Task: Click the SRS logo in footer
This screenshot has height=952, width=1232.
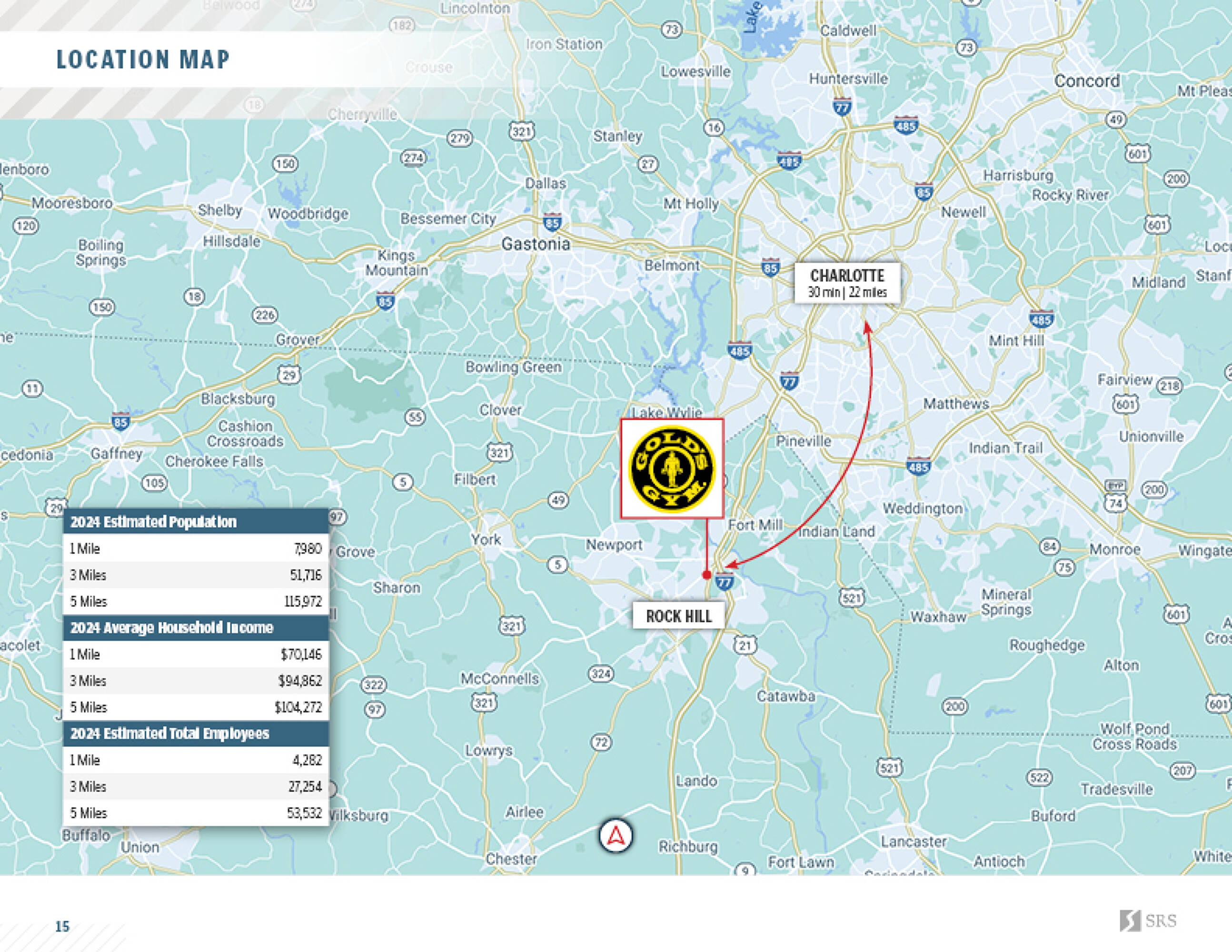Action: point(1147,921)
